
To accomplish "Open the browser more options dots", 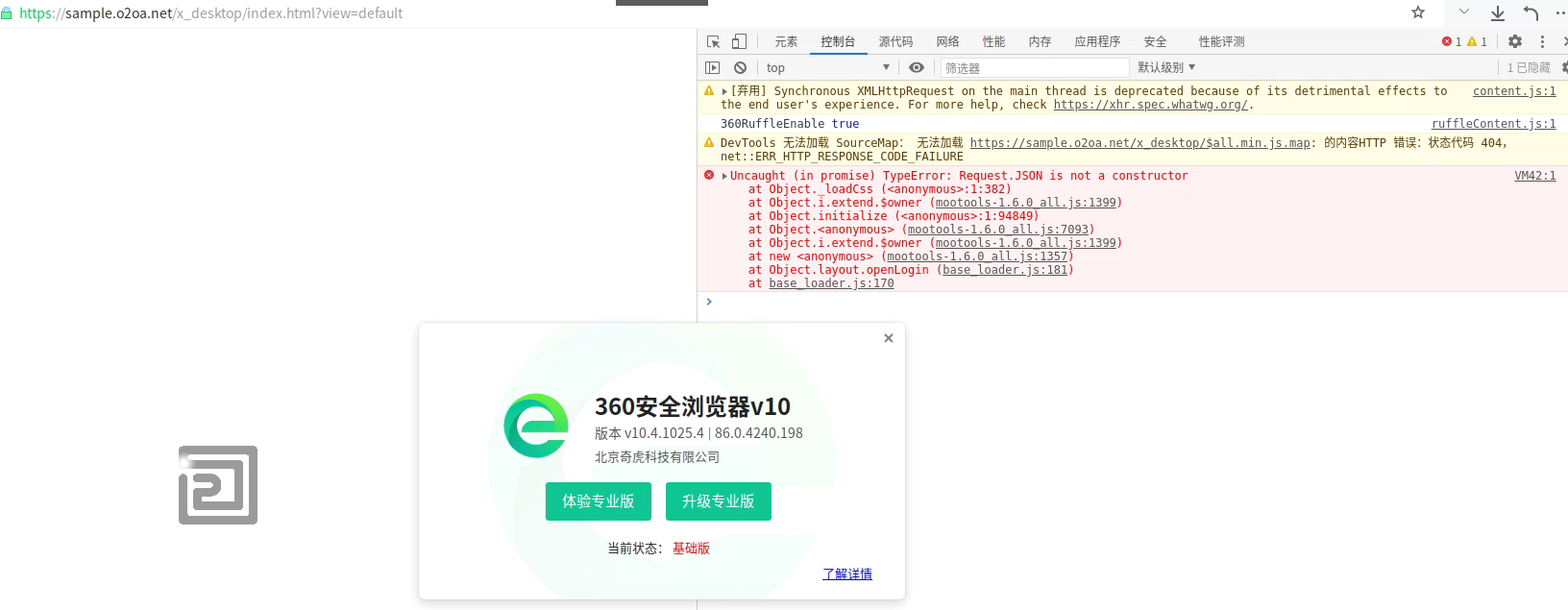I will click(x=1560, y=12).
